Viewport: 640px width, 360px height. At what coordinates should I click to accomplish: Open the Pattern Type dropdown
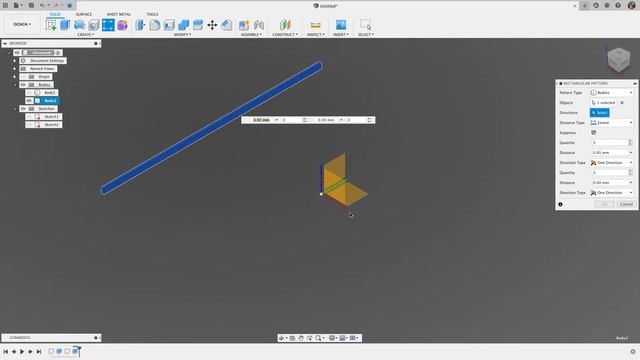pos(611,93)
